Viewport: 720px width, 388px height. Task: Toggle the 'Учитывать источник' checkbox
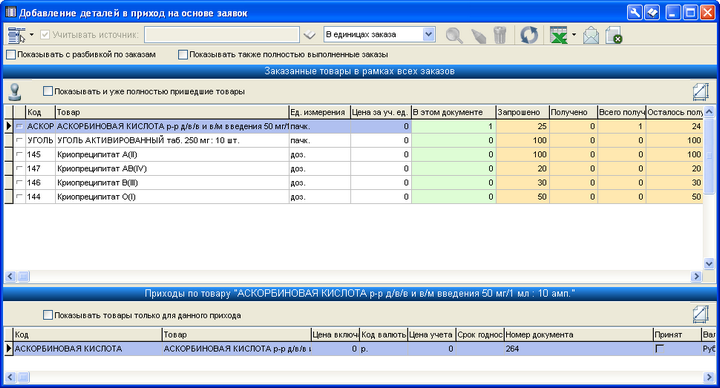(45, 35)
